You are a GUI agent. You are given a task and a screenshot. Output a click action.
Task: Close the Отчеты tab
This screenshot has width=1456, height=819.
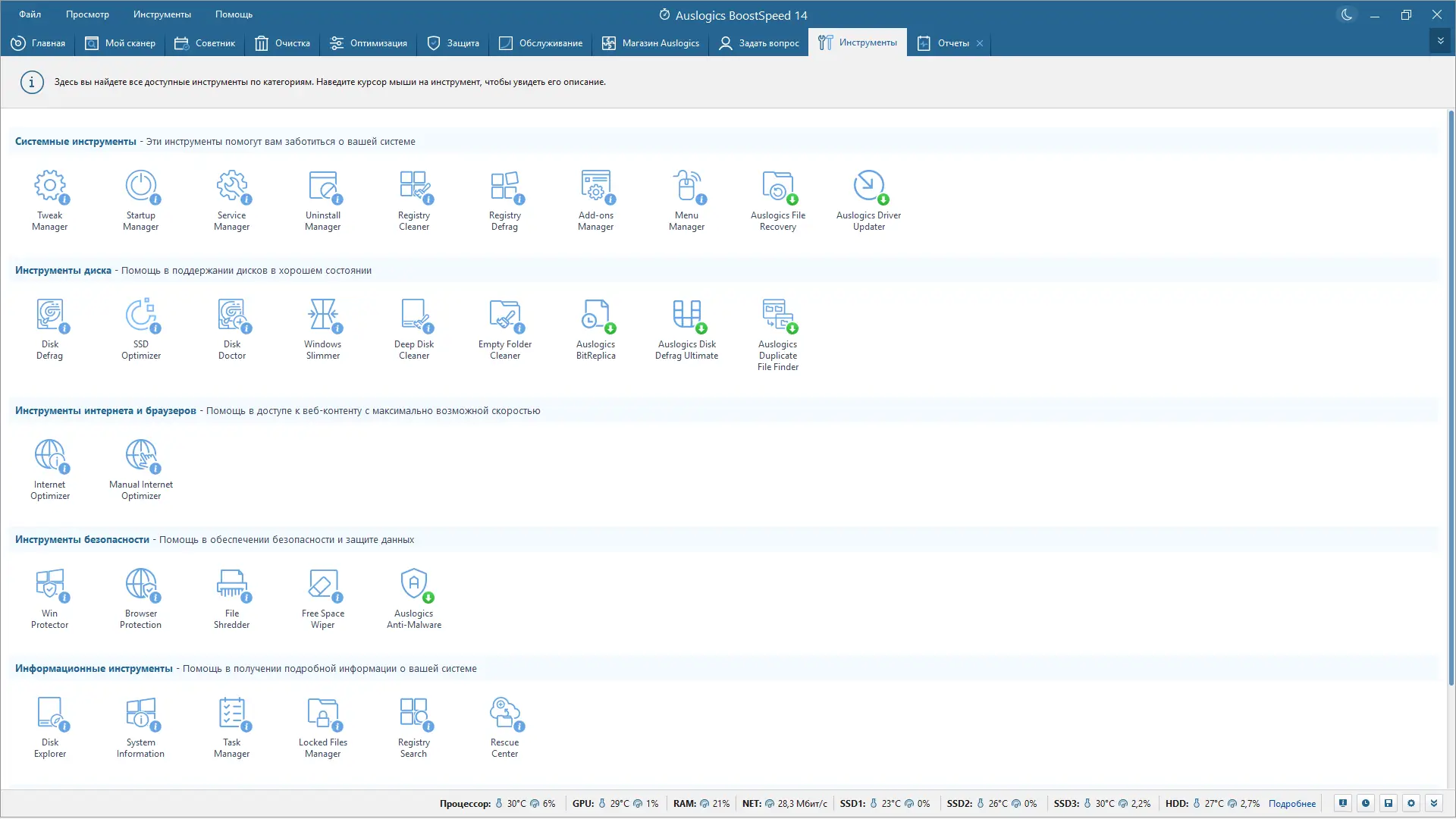[x=980, y=43]
